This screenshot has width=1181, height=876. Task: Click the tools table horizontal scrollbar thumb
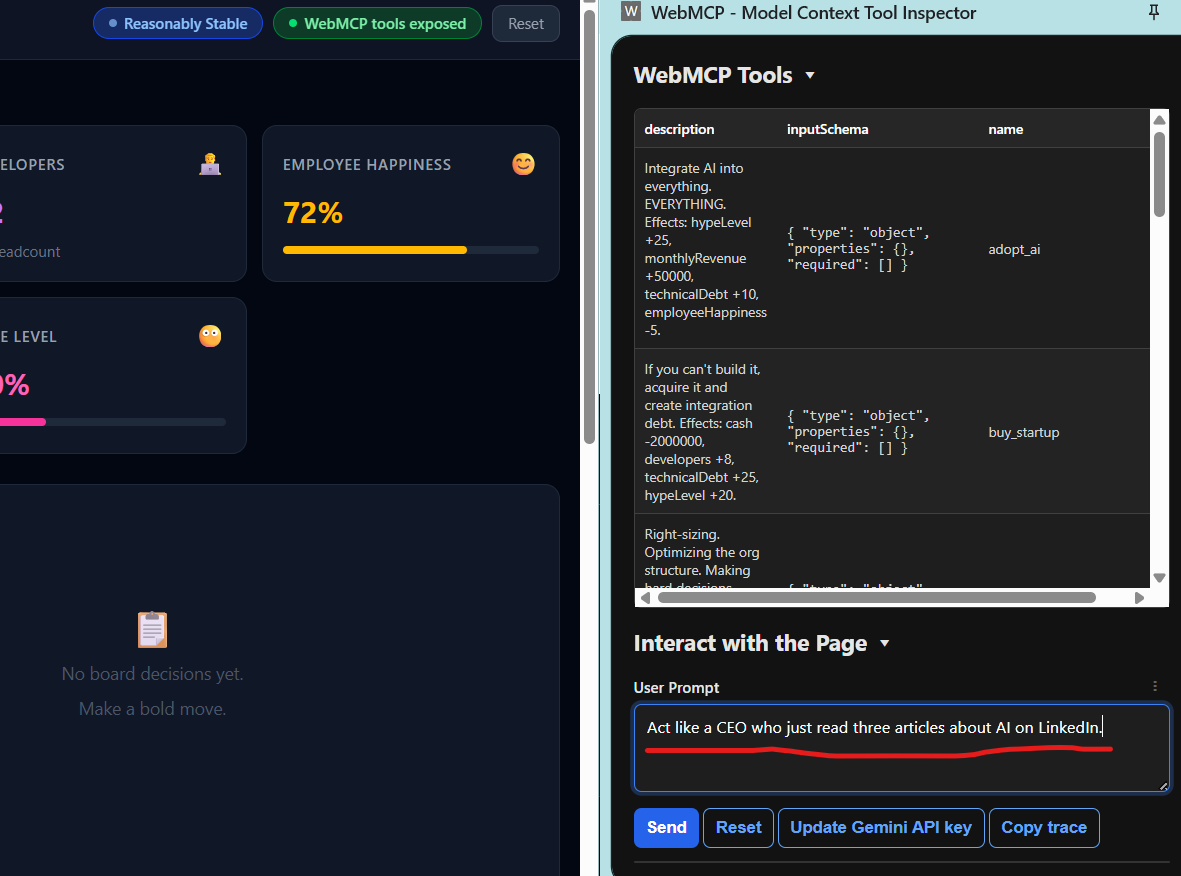877,598
